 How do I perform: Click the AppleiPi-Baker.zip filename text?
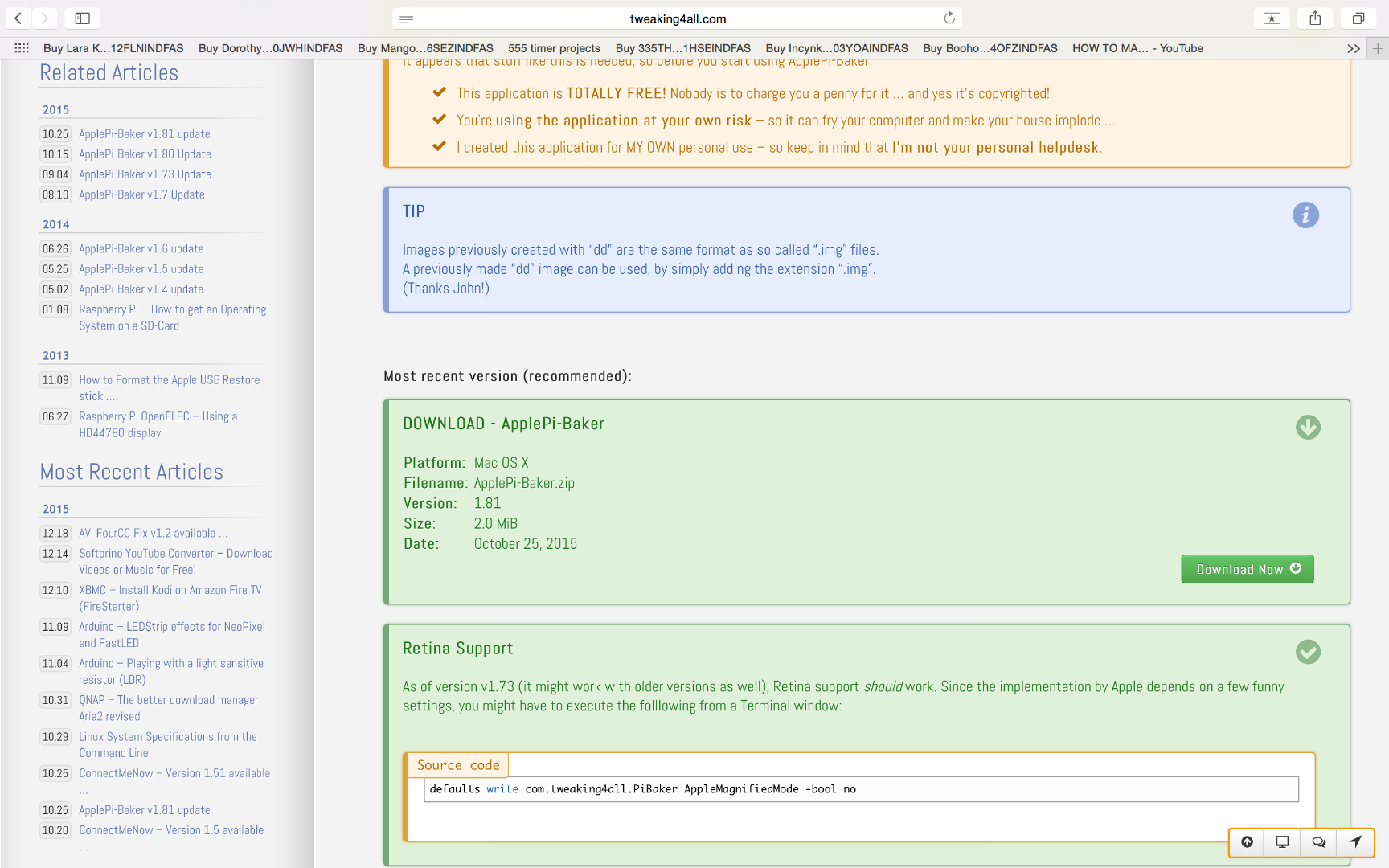(x=524, y=483)
